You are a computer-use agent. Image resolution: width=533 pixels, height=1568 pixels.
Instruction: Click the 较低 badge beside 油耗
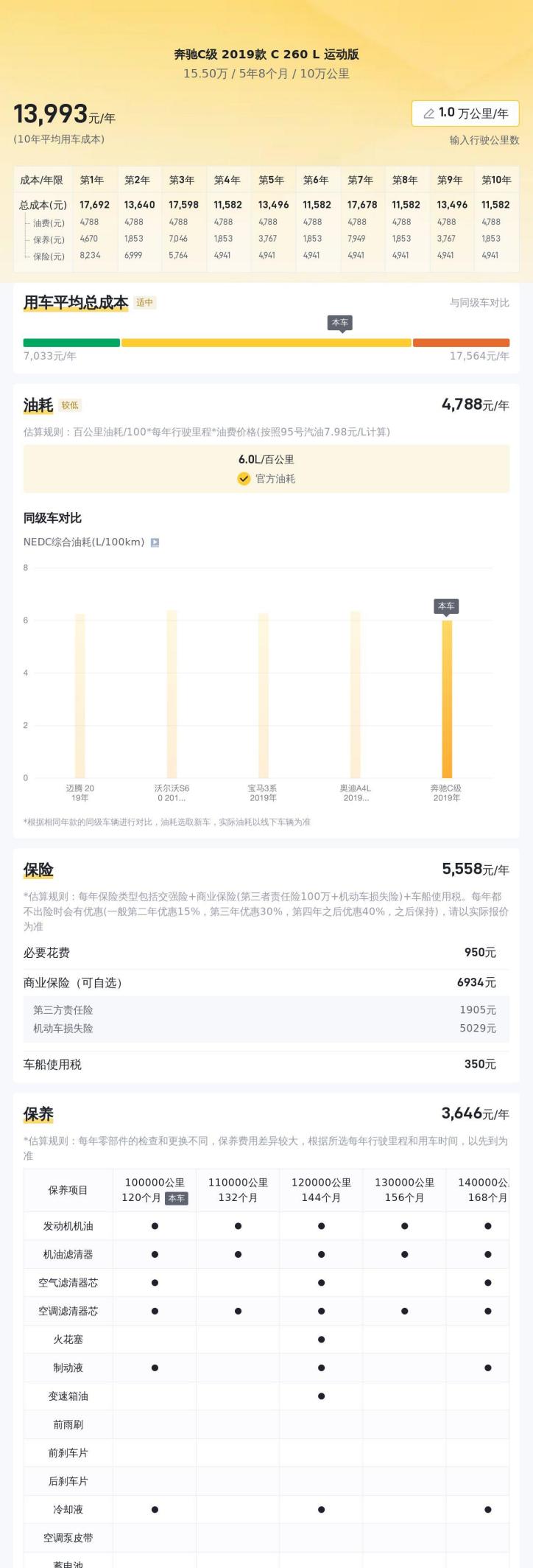click(x=70, y=405)
